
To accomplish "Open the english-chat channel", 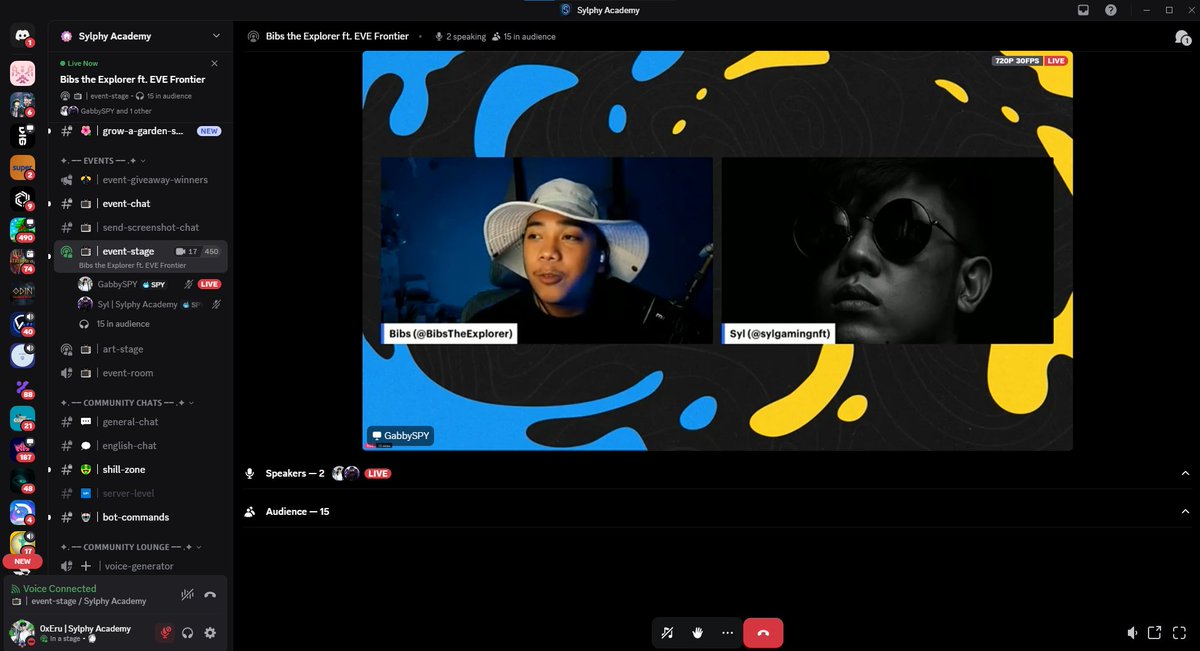I will coord(141,446).
